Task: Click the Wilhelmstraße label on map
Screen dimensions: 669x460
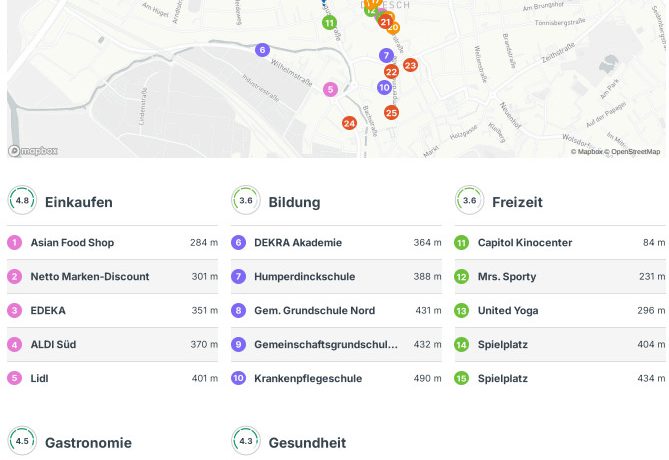Action: coord(291,73)
